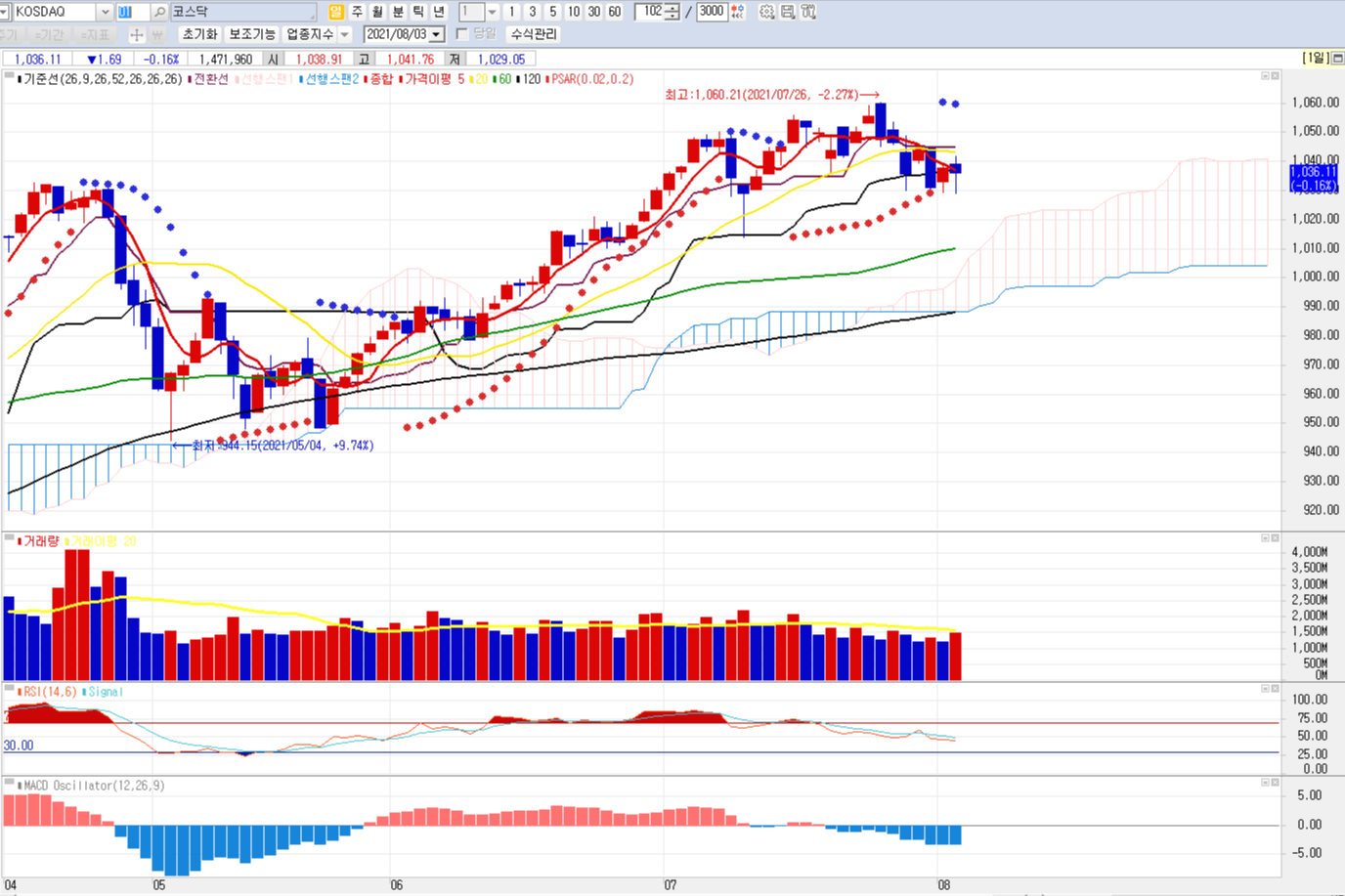Click the current price 1,036.11 value
The height and width of the screenshot is (896, 1345).
36,60
